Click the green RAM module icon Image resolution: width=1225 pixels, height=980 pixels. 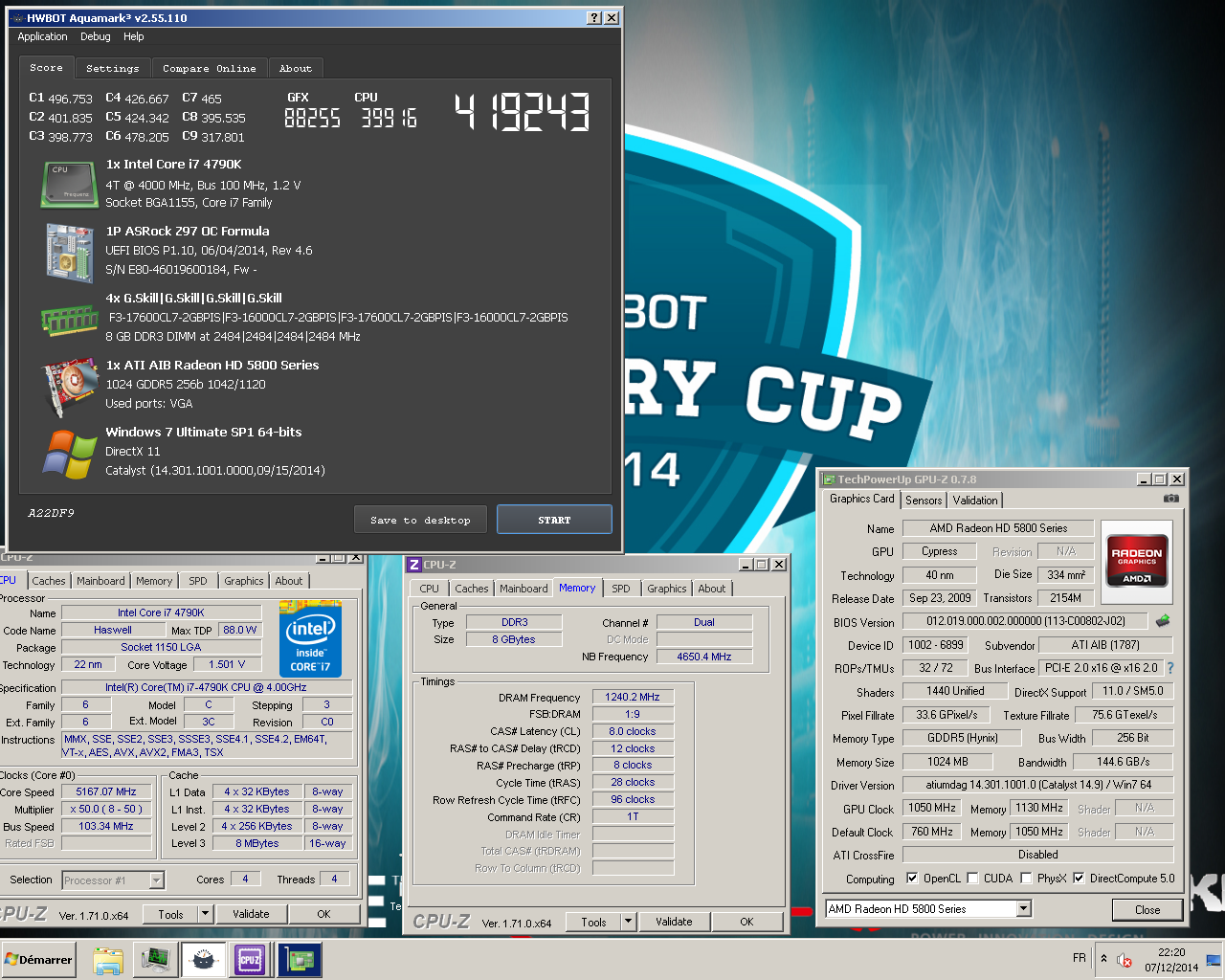[70, 321]
